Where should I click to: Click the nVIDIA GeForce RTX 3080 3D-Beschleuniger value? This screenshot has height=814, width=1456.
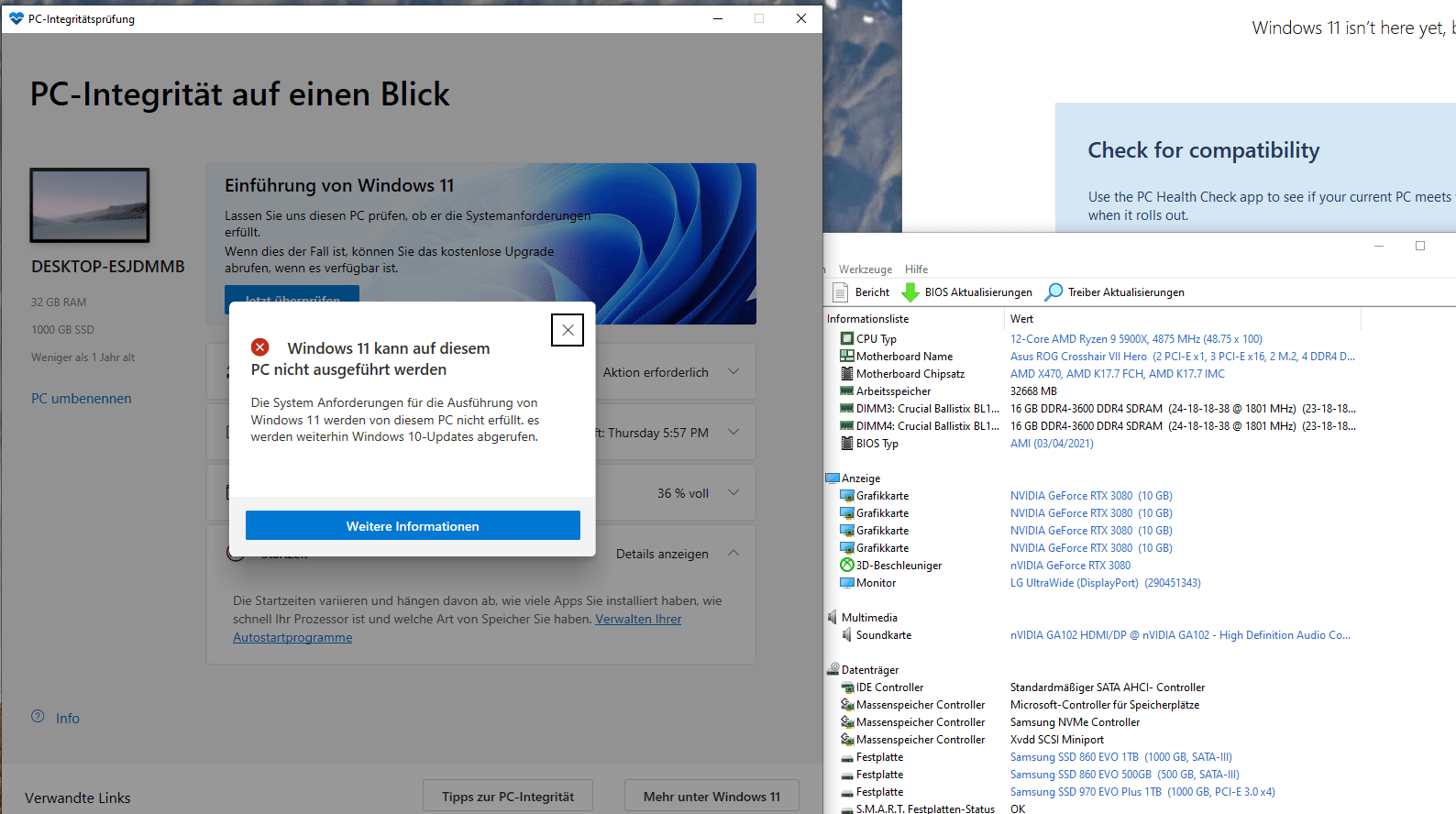click(x=1070, y=565)
